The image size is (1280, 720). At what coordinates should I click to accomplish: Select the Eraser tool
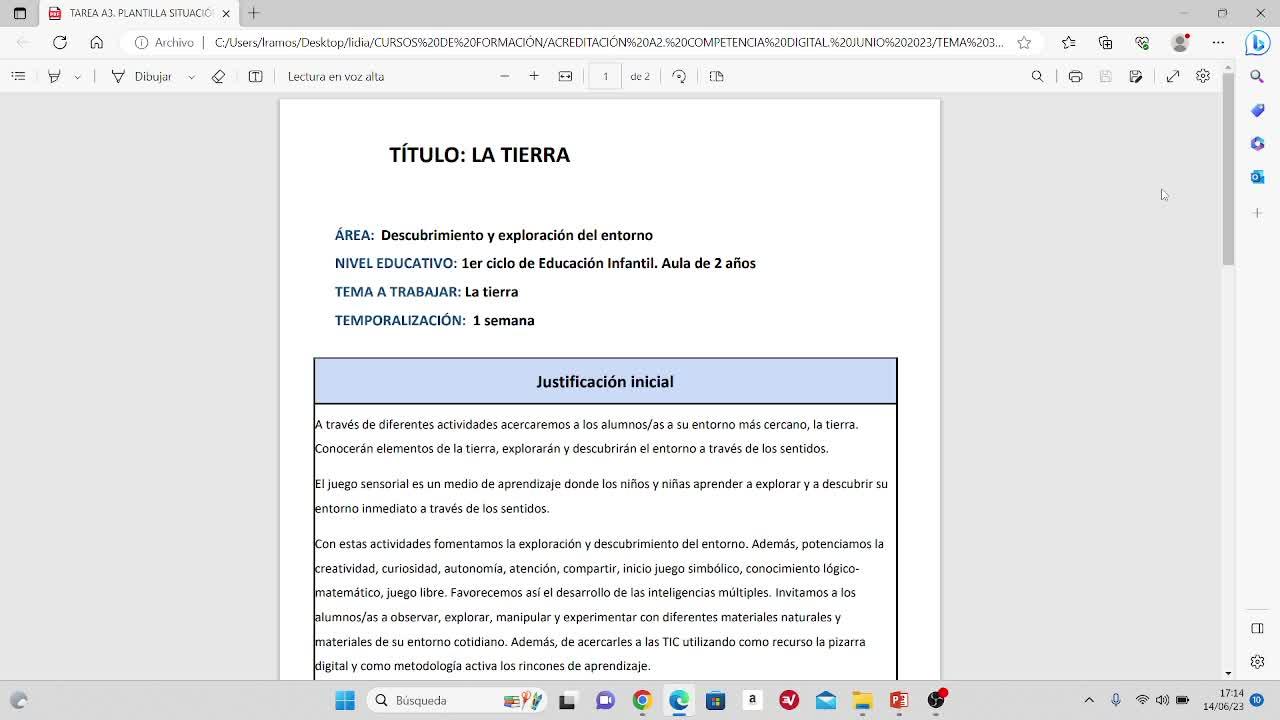coord(218,76)
